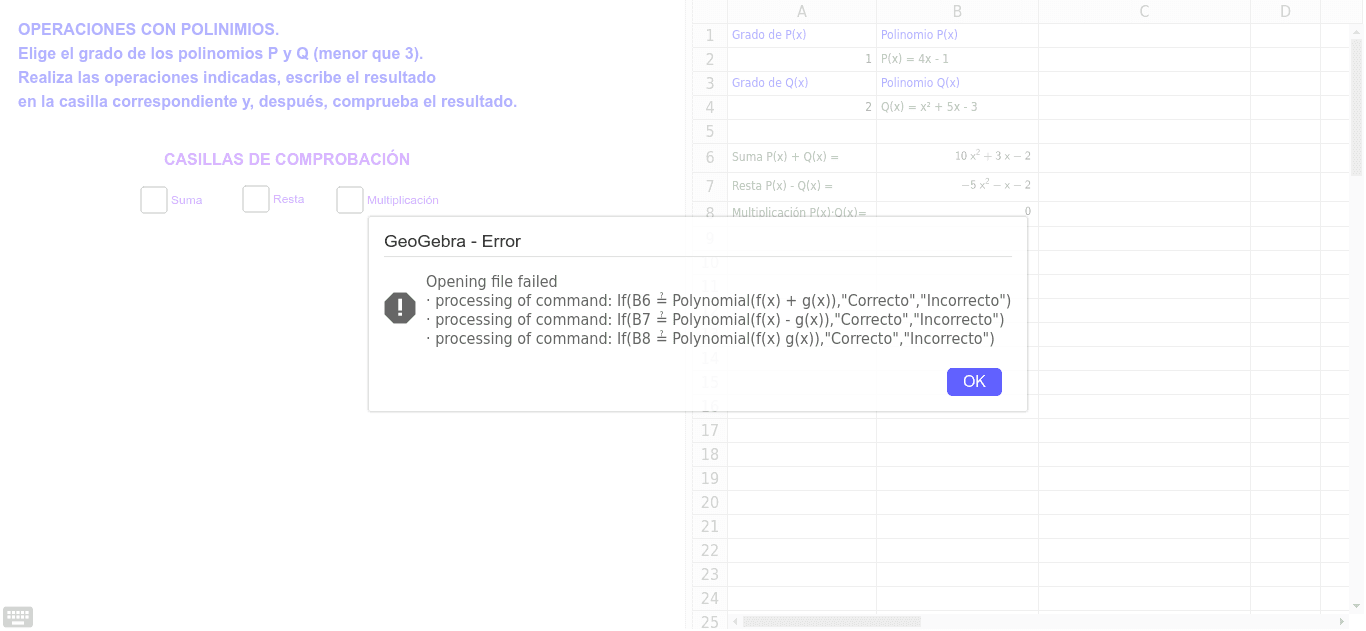
Task: Click 'OPERACIONES CON POLINIMIOS.' title text
Action: [148, 30]
